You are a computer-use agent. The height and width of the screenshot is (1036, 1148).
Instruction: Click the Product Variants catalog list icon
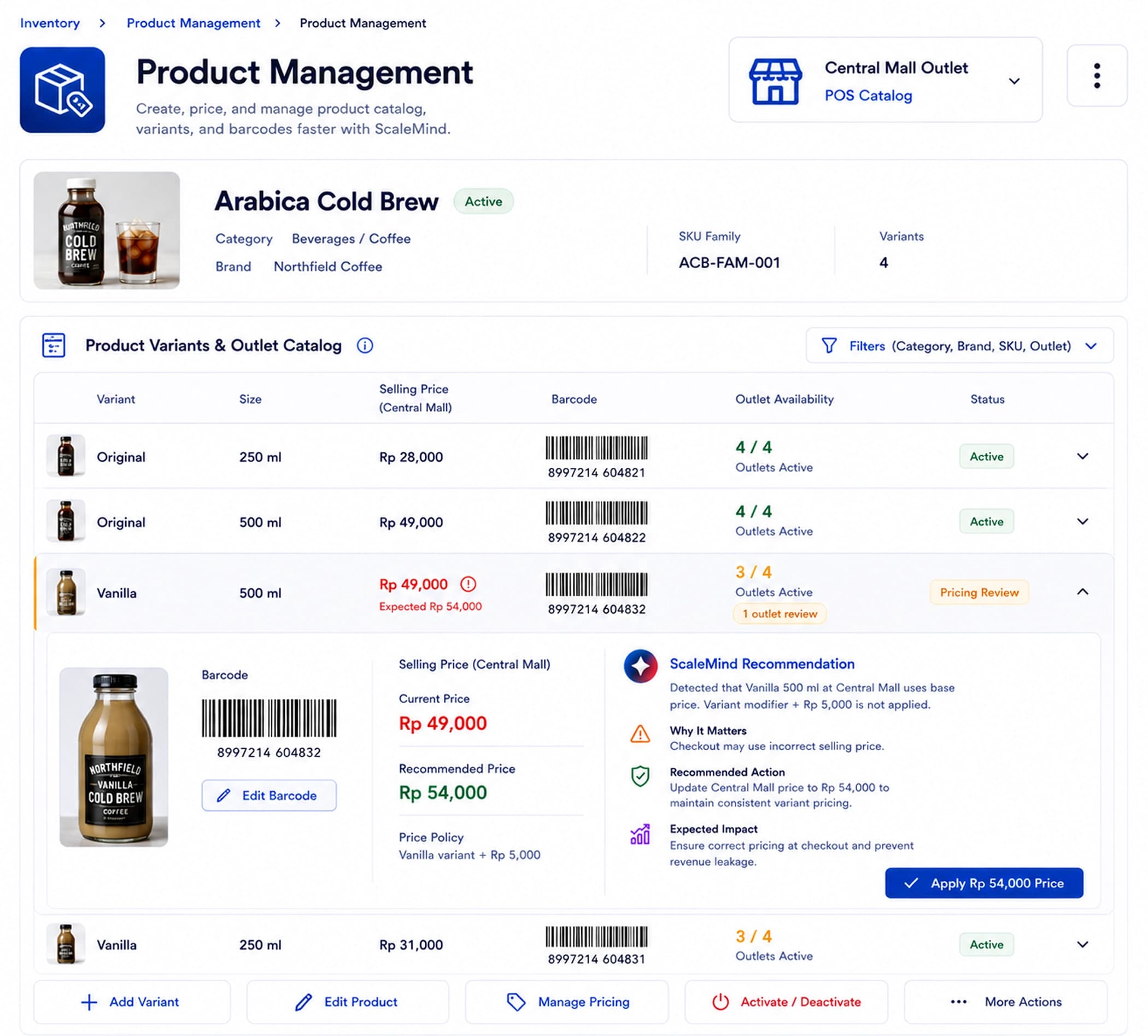[54, 345]
